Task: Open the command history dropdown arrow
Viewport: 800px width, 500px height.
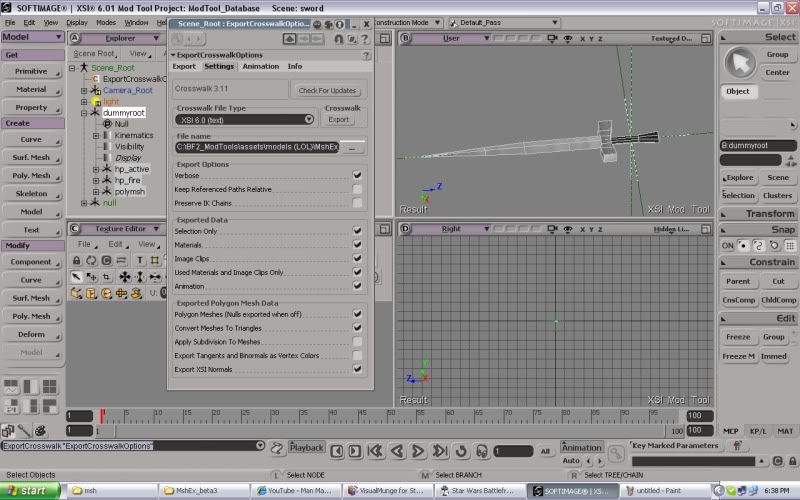Action: pyautogui.click(x=260, y=445)
